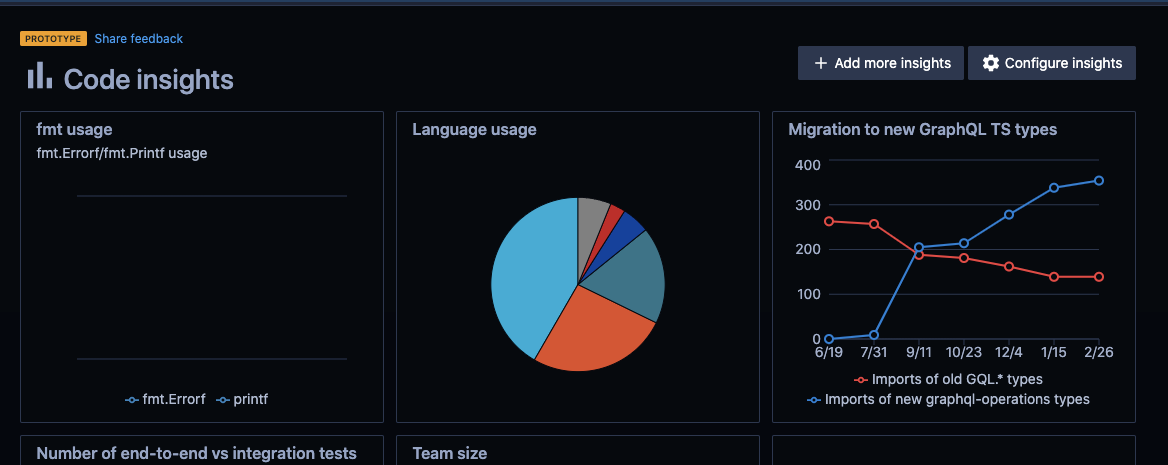
Task: Open Configure insights
Action: pos(1052,63)
